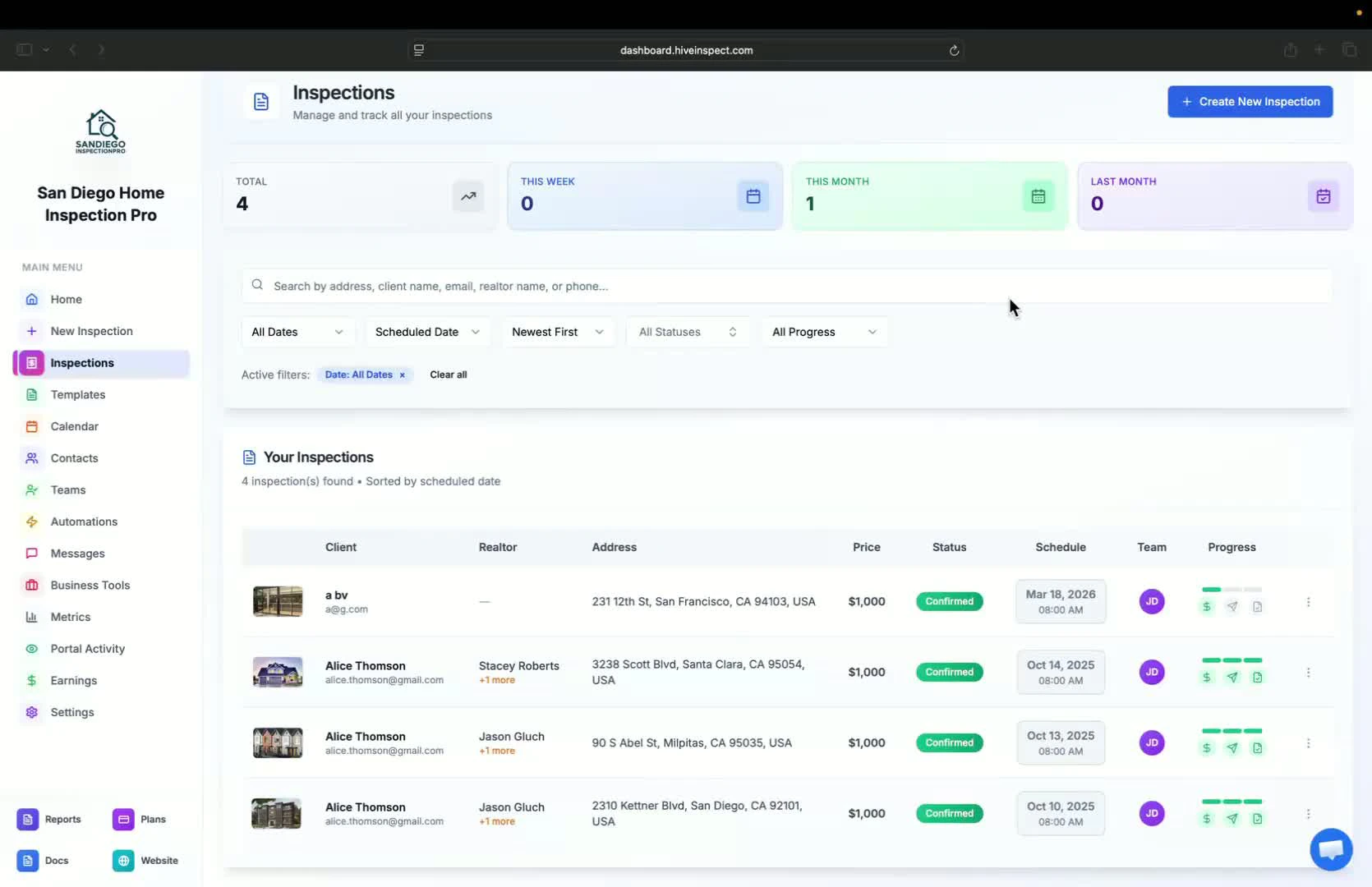This screenshot has height=887, width=1372.
Task: Expand the All Statuses dropdown
Action: pos(687,332)
